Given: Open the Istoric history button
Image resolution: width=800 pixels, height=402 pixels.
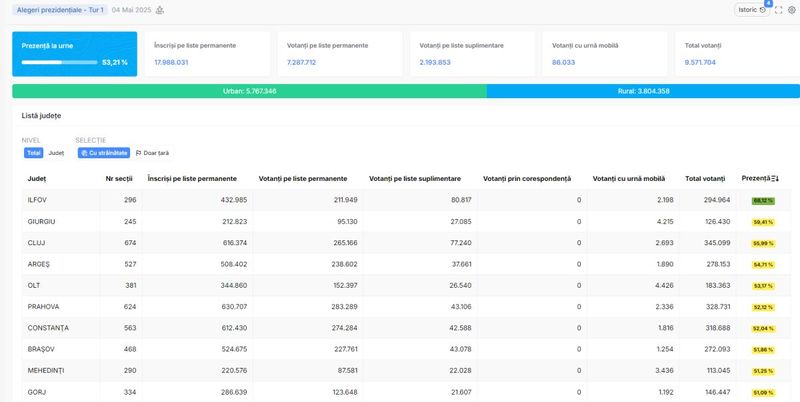Looking at the screenshot, I should pos(751,10).
